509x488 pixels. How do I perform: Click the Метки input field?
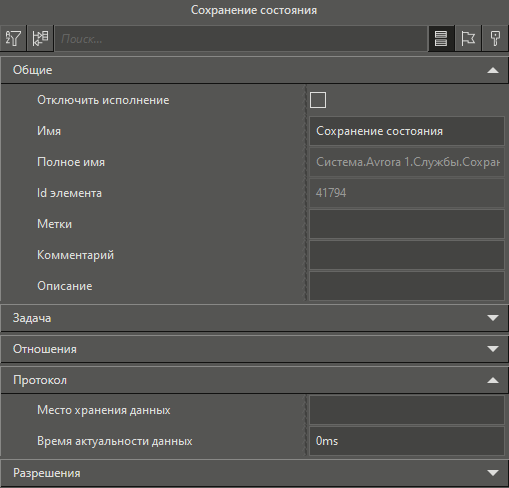pos(407,224)
